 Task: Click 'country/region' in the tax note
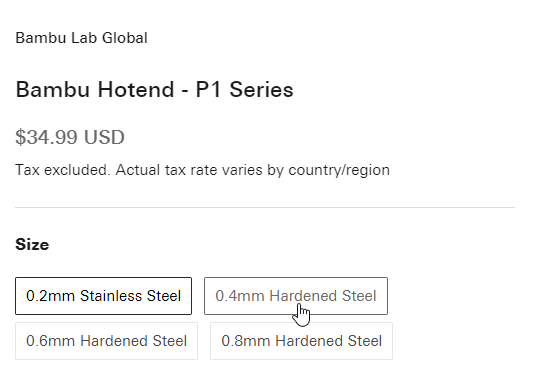[x=339, y=170]
